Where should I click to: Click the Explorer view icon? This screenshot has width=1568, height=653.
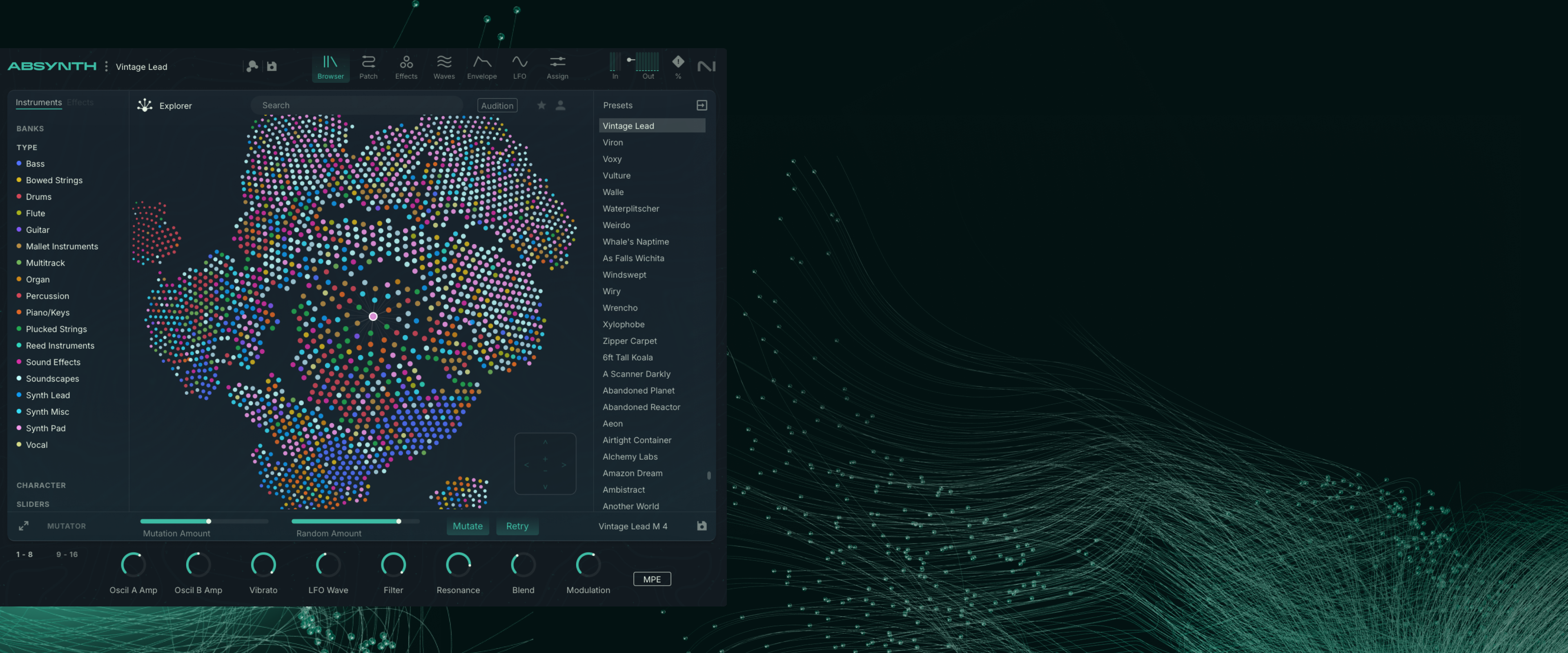(x=145, y=105)
